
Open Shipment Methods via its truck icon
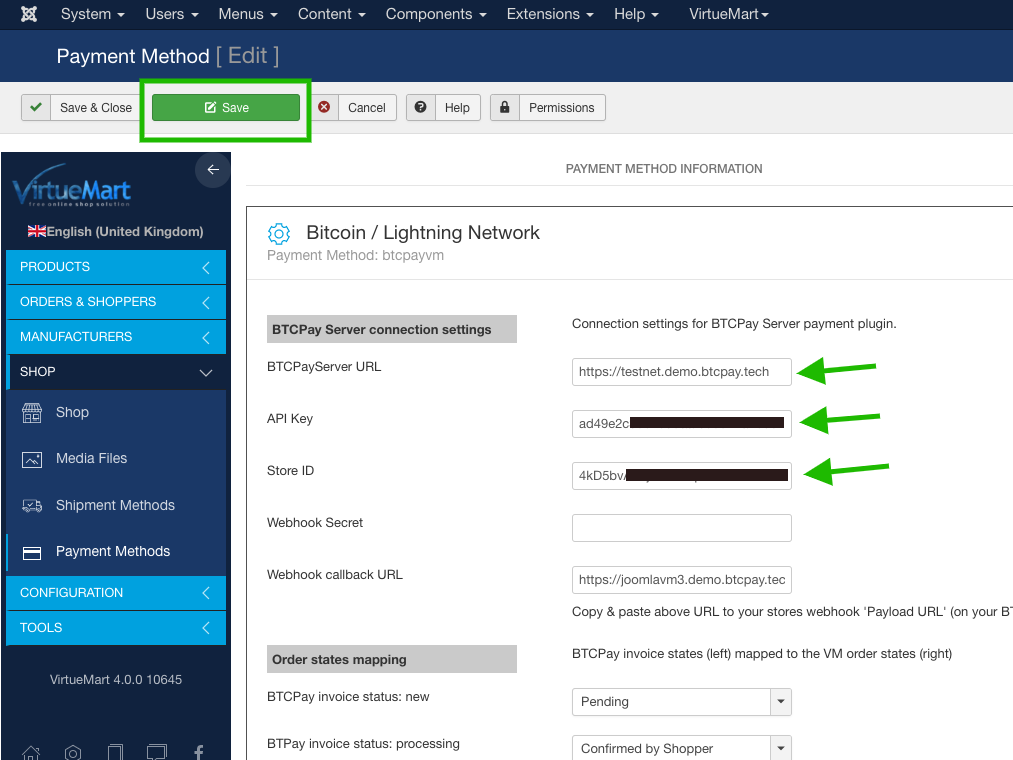(x=32, y=505)
